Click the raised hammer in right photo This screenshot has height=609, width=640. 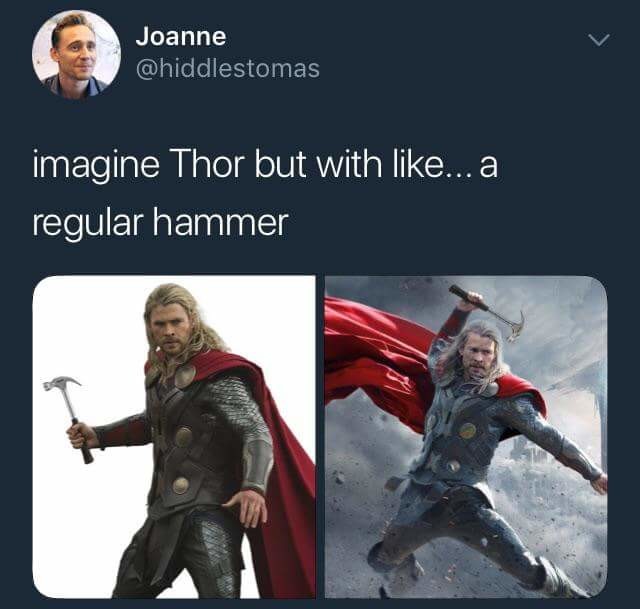(x=488, y=313)
